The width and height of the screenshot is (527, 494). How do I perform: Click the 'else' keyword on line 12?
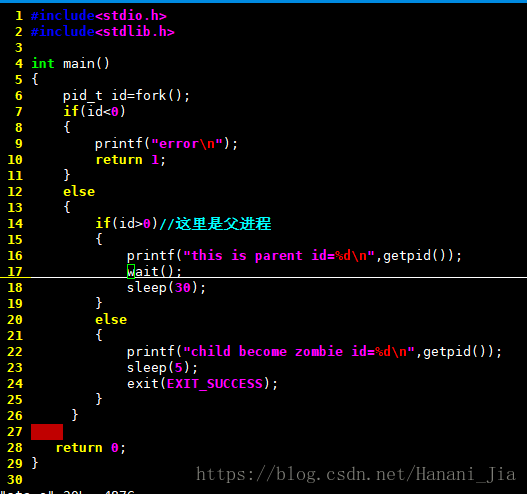(x=79, y=192)
